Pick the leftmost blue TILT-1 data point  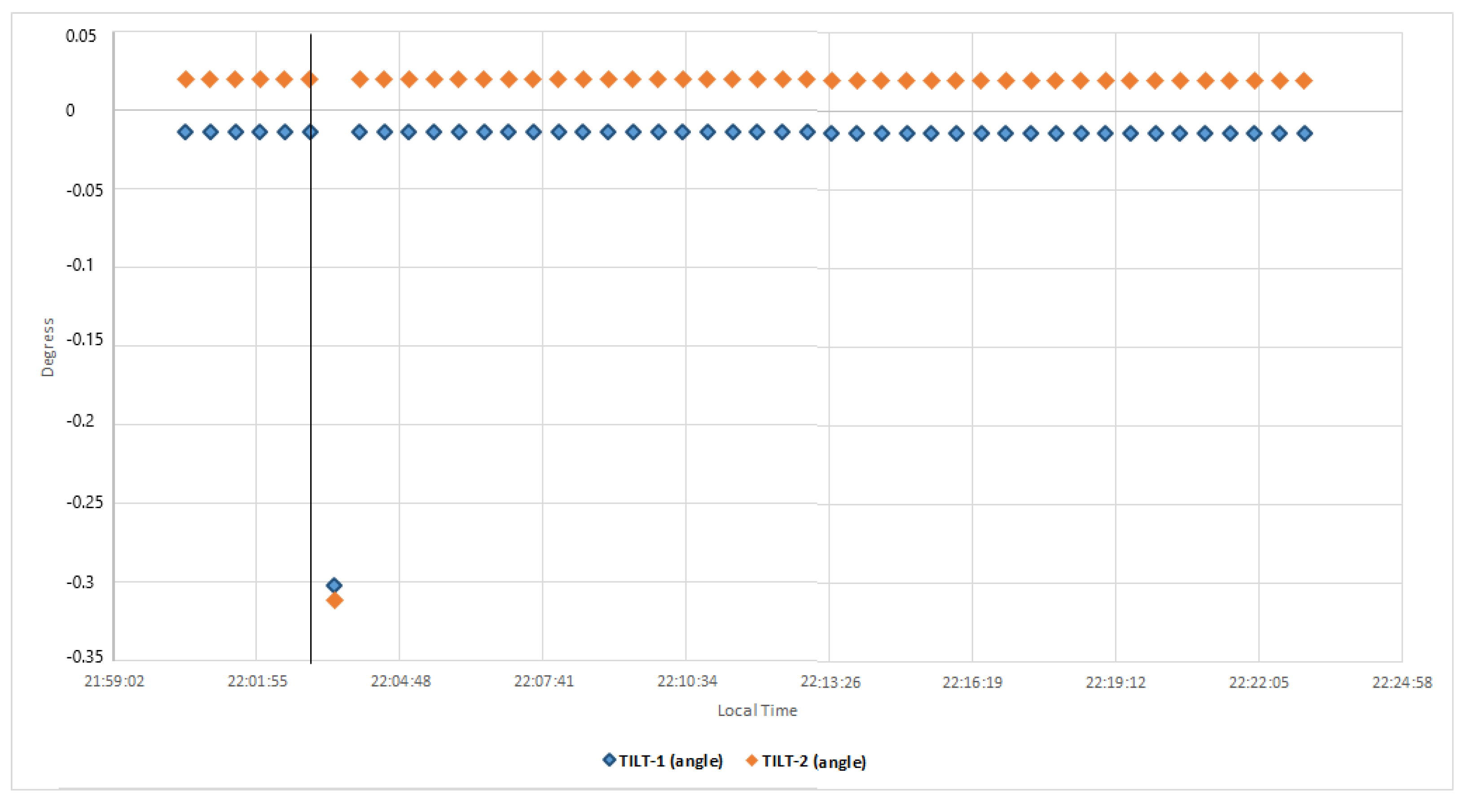185,132
